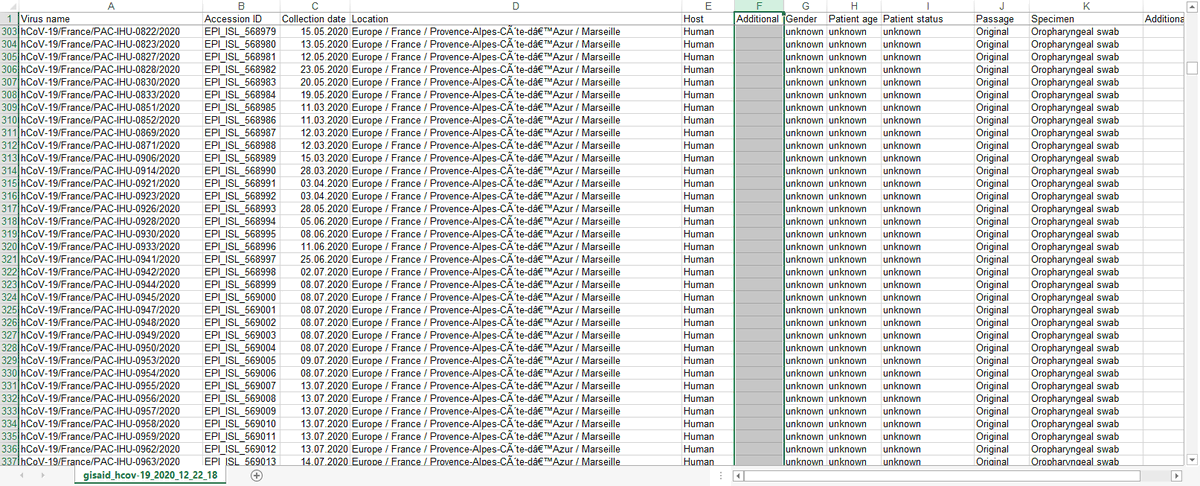Select column G header
The height and width of the screenshot is (486, 1200).
click(805, 6)
